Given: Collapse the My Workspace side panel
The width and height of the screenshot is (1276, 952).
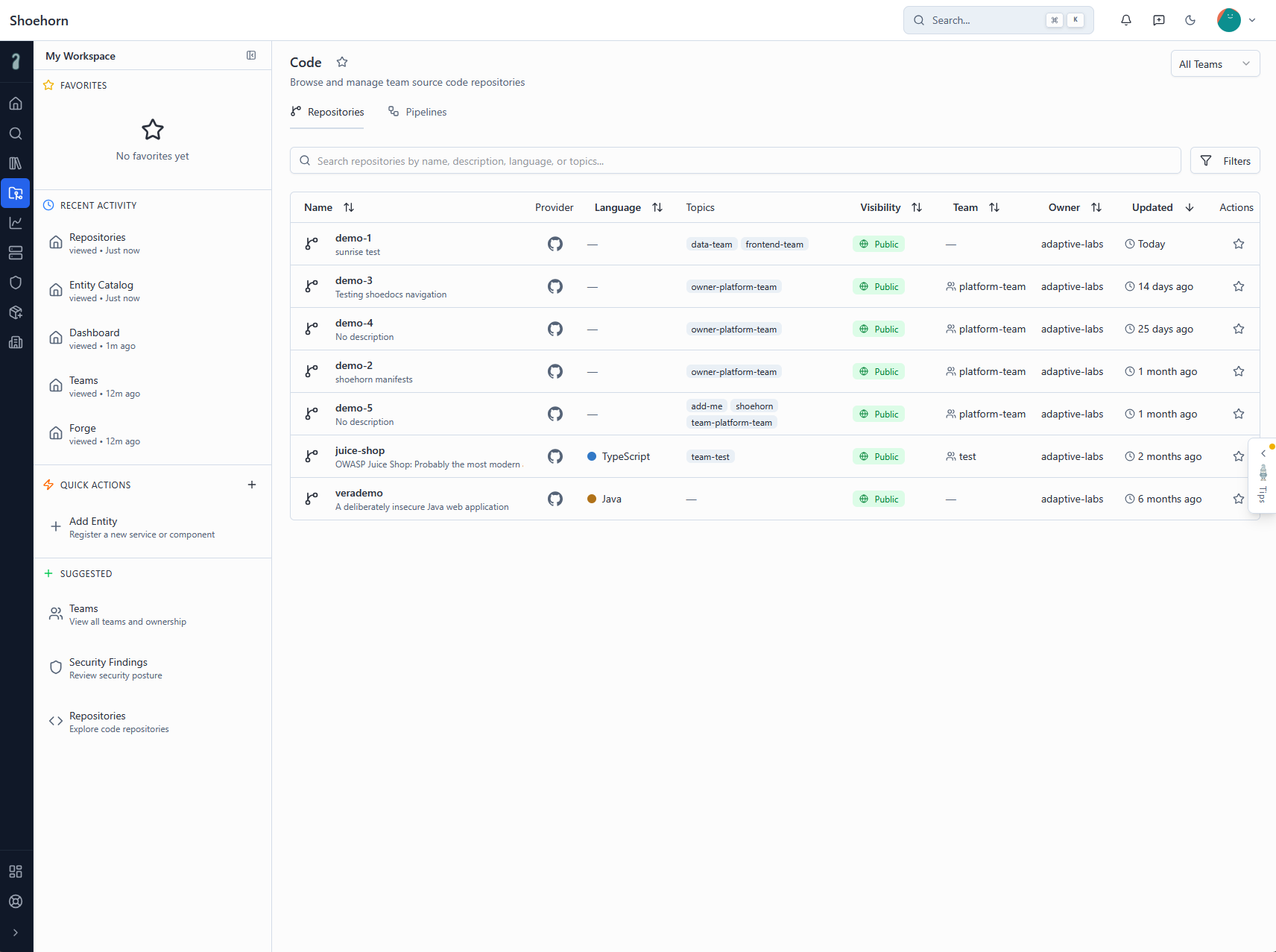Looking at the screenshot, I should pos(251,55).
